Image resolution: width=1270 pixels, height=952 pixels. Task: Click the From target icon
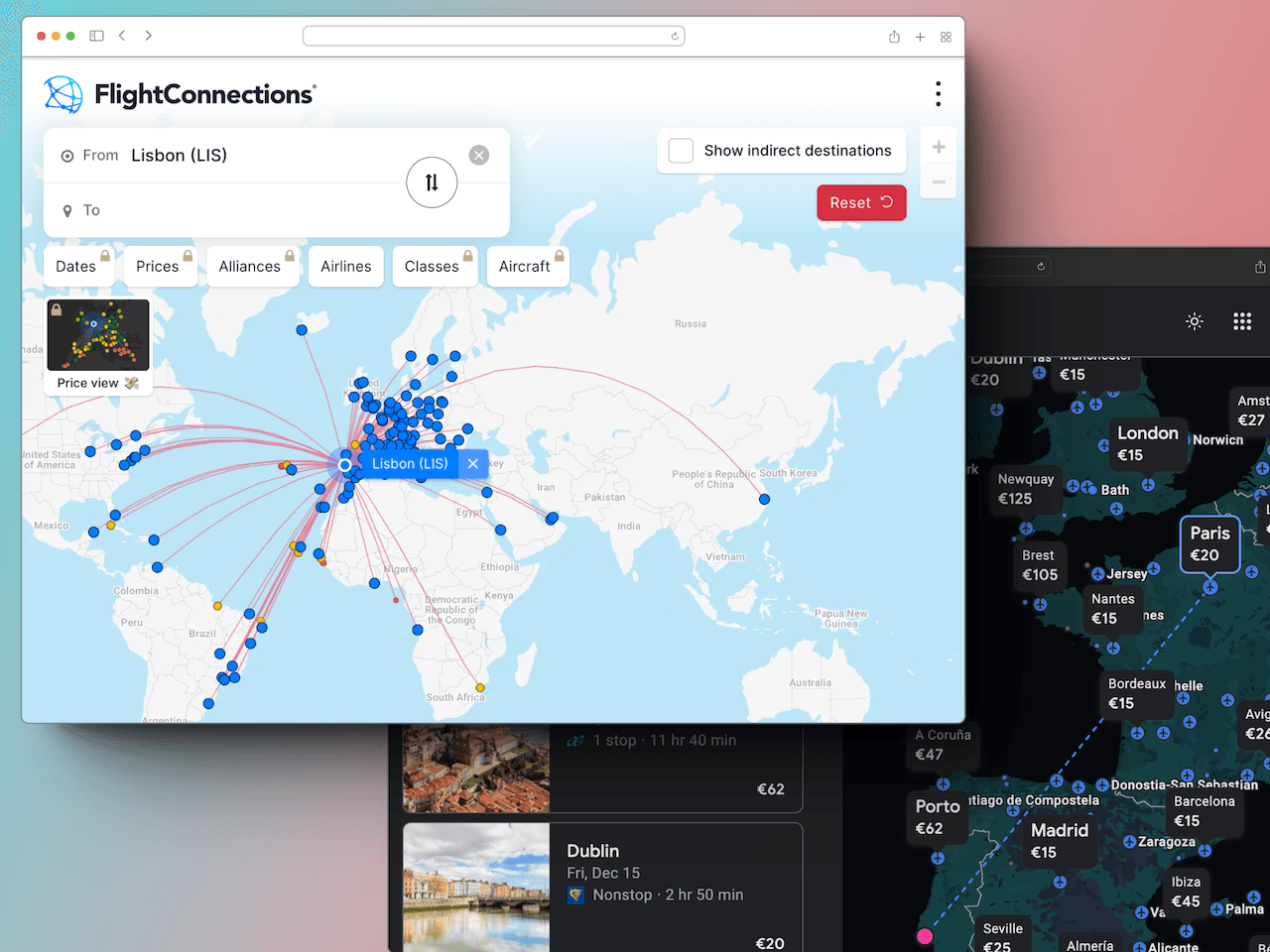point(67,156)
